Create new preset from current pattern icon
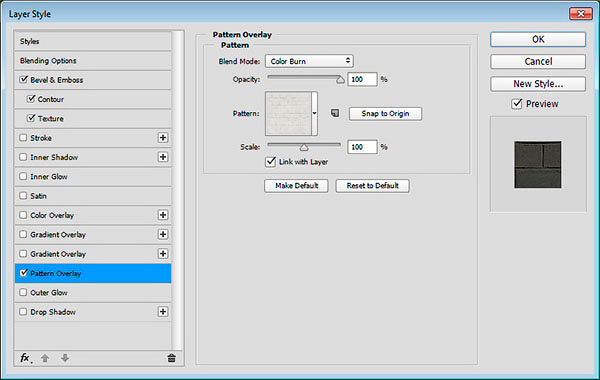Image resolution: width=600 pixels, height=380 pixels. click(x=335, y=113)
